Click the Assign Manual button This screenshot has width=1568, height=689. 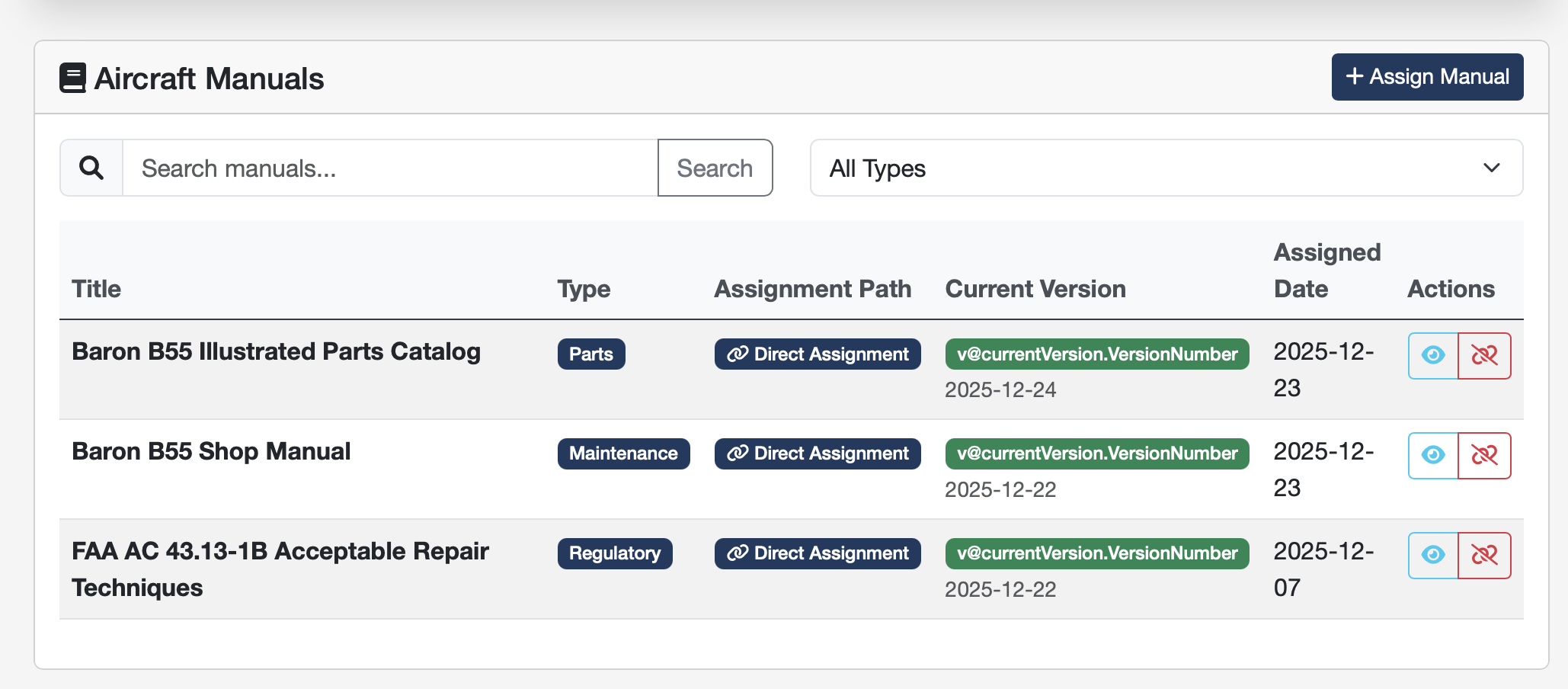tap(1426, 76)
